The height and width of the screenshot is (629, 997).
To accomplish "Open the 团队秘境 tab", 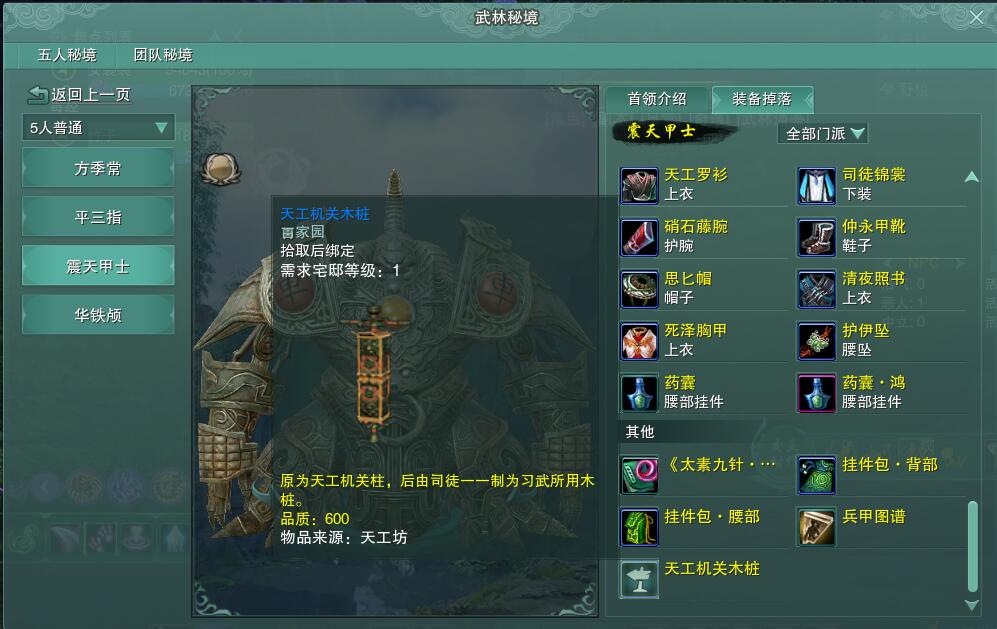I will [163, 55].
